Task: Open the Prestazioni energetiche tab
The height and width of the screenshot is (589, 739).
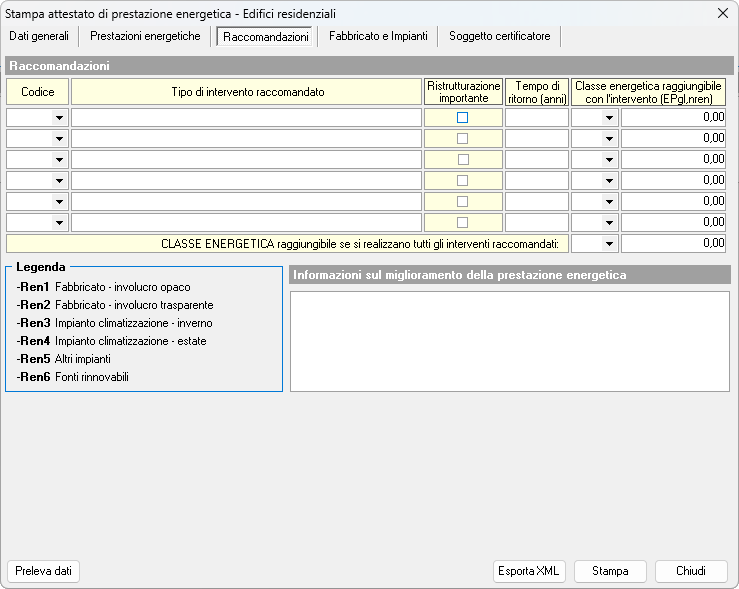Action: tap(145, 36)
